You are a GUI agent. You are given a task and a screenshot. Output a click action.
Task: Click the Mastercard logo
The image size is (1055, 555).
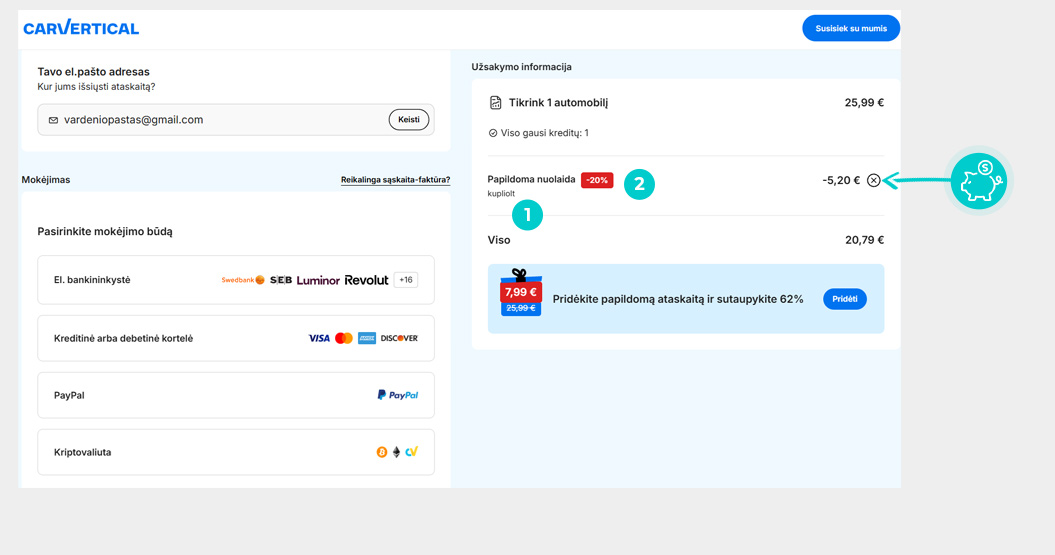(x=344, y=338)
